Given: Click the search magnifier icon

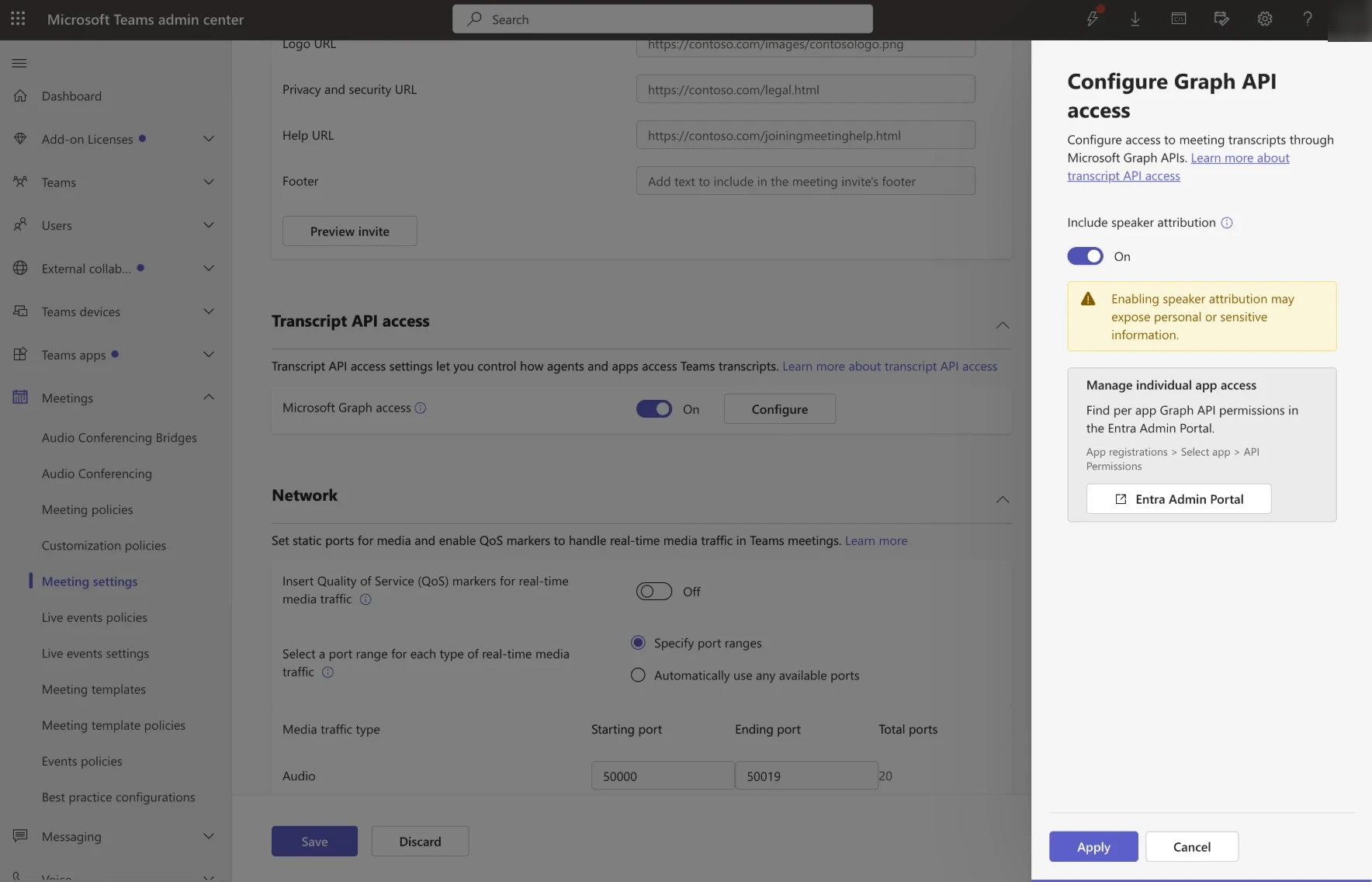Looking at the screenshot, I should point(474,19).
